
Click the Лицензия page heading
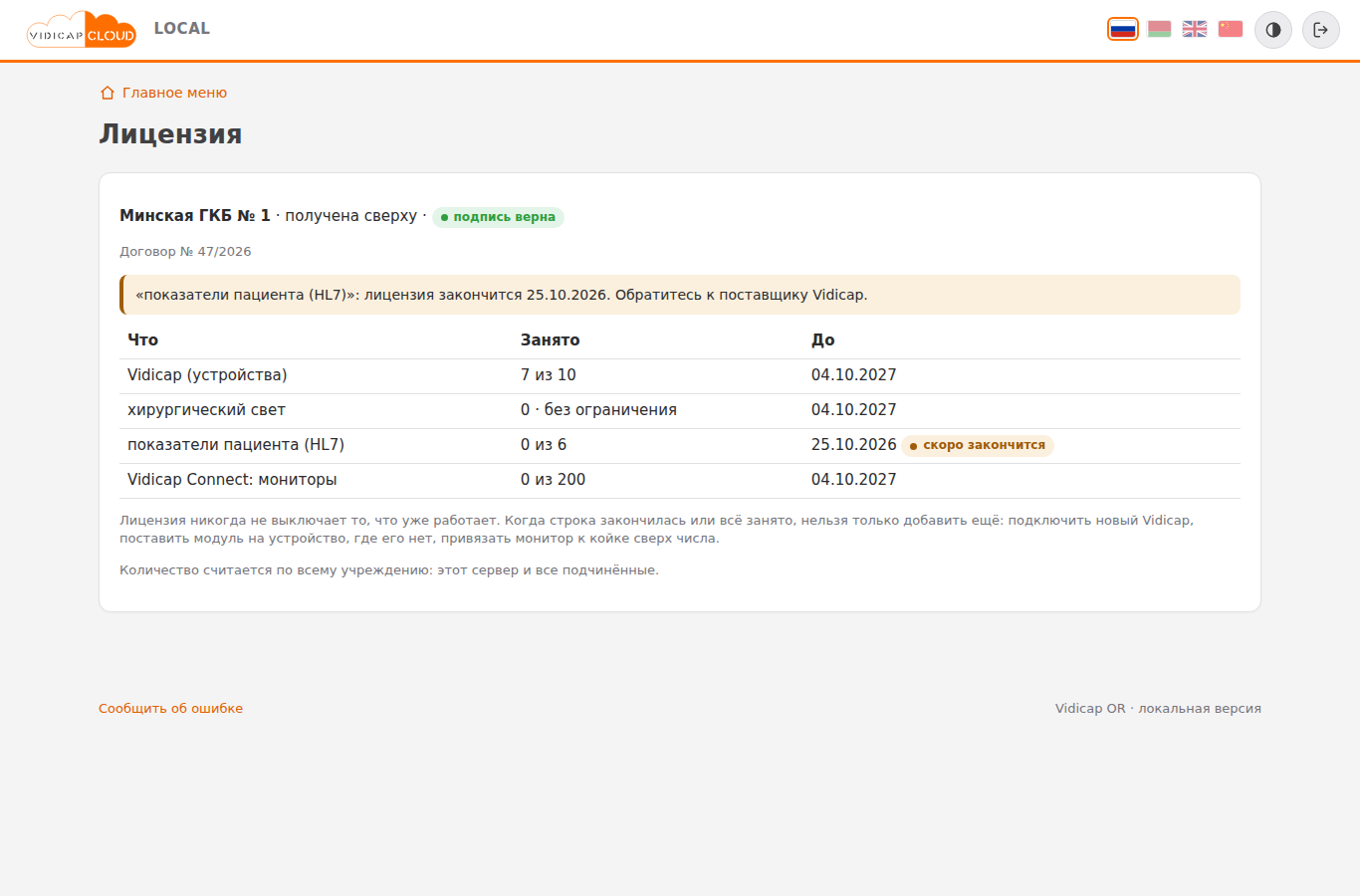[170, 134]
